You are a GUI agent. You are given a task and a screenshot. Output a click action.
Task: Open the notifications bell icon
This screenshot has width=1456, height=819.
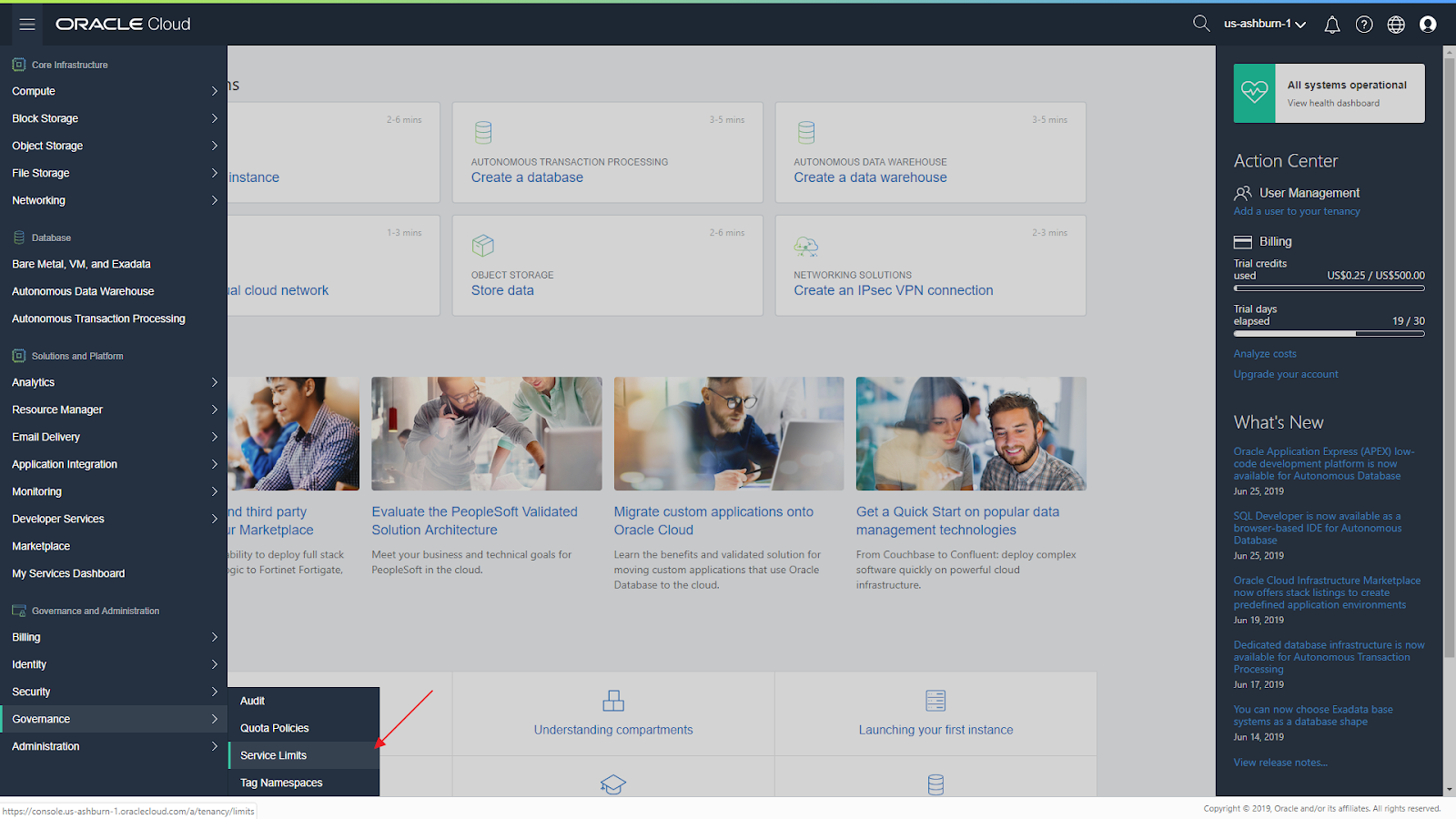(1332, 25)
